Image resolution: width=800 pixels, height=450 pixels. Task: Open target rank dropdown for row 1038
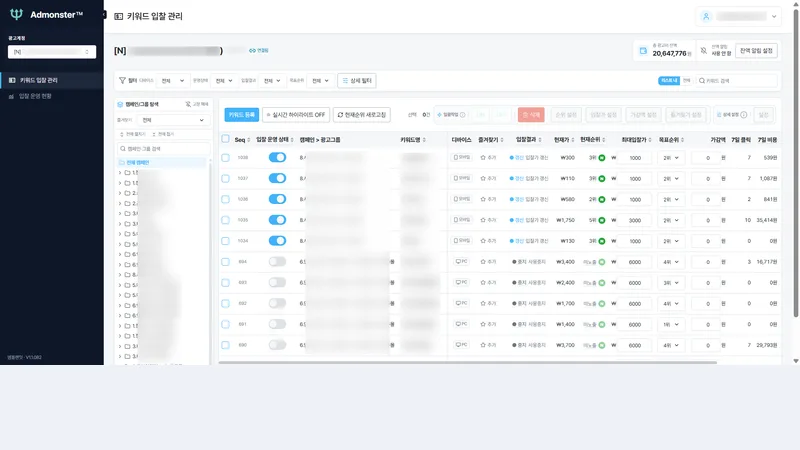[x=670, y=158]
